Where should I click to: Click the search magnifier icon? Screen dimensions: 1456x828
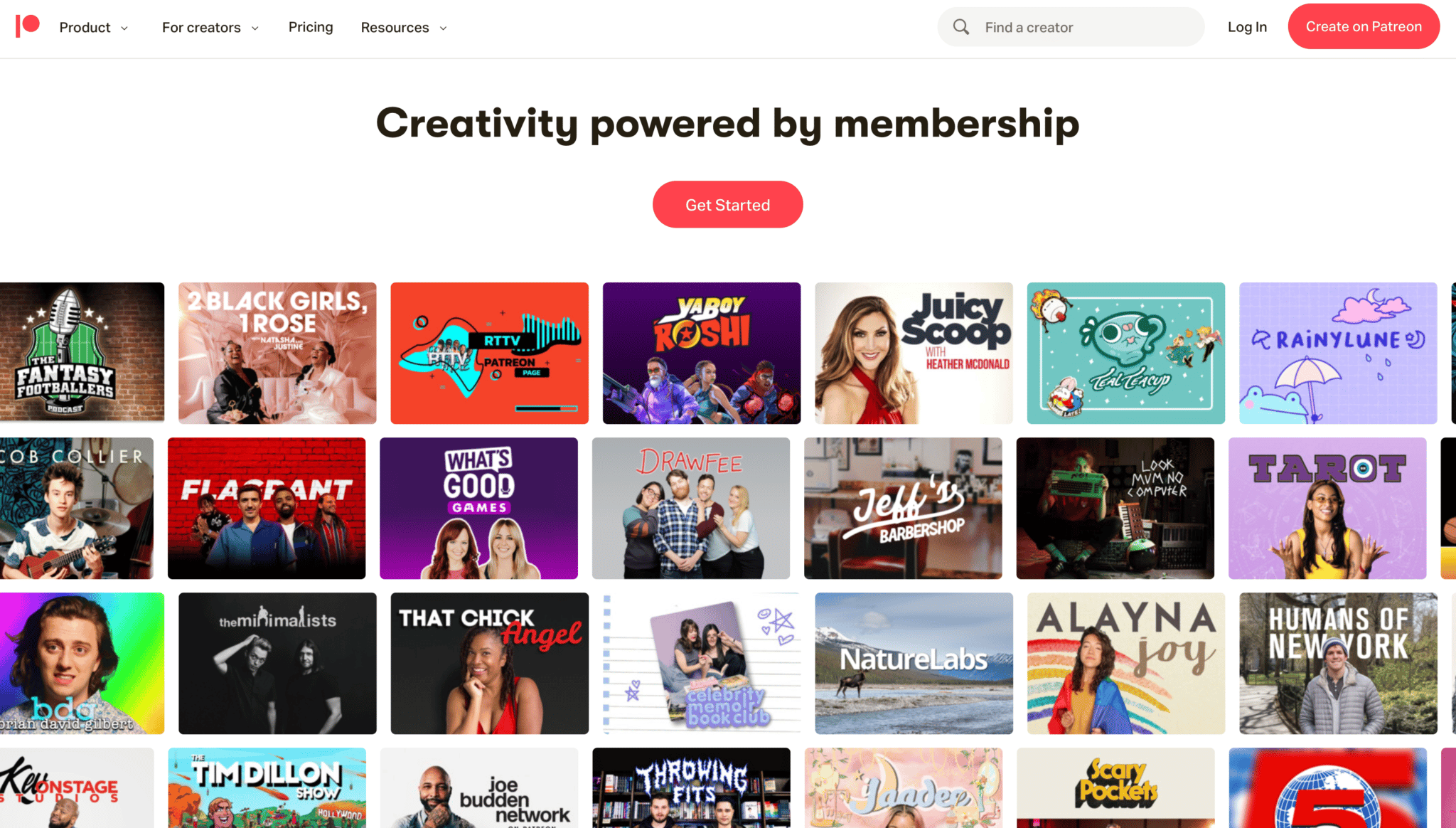pos(960,27)
